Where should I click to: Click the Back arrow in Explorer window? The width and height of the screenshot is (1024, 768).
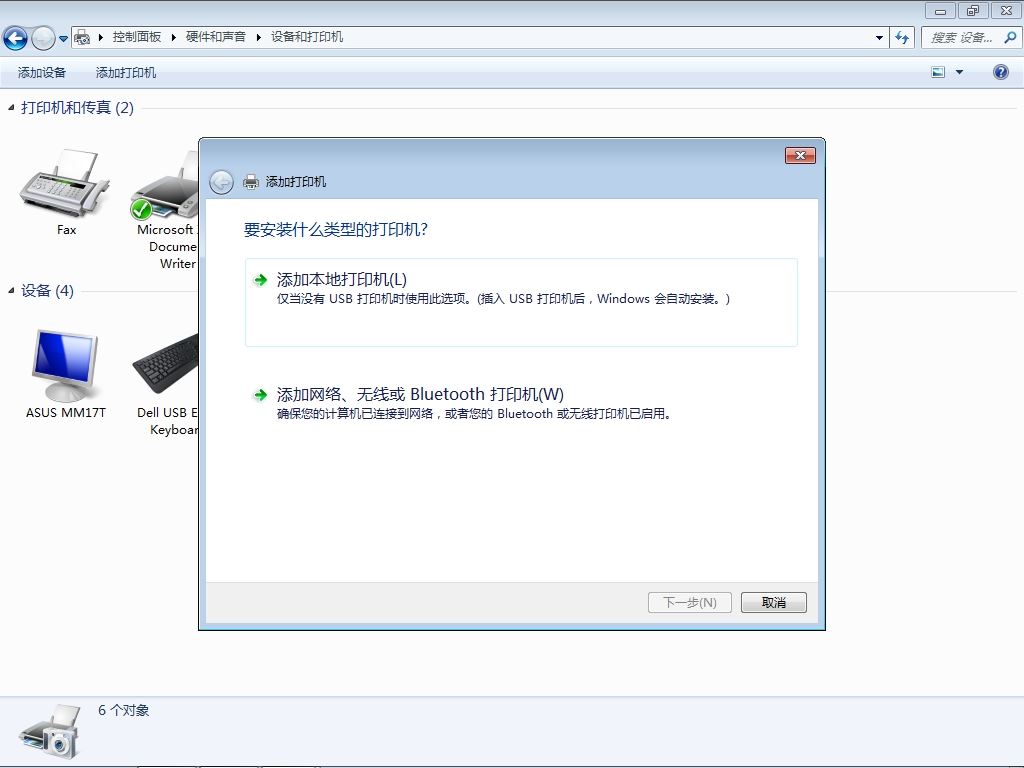pyautogui.click(x=15, y=39)
